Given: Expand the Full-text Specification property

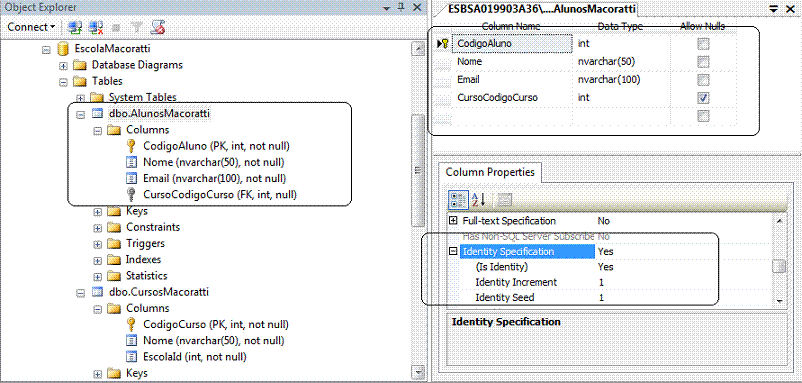Looking at the screenshot, I should pos(453,221).
